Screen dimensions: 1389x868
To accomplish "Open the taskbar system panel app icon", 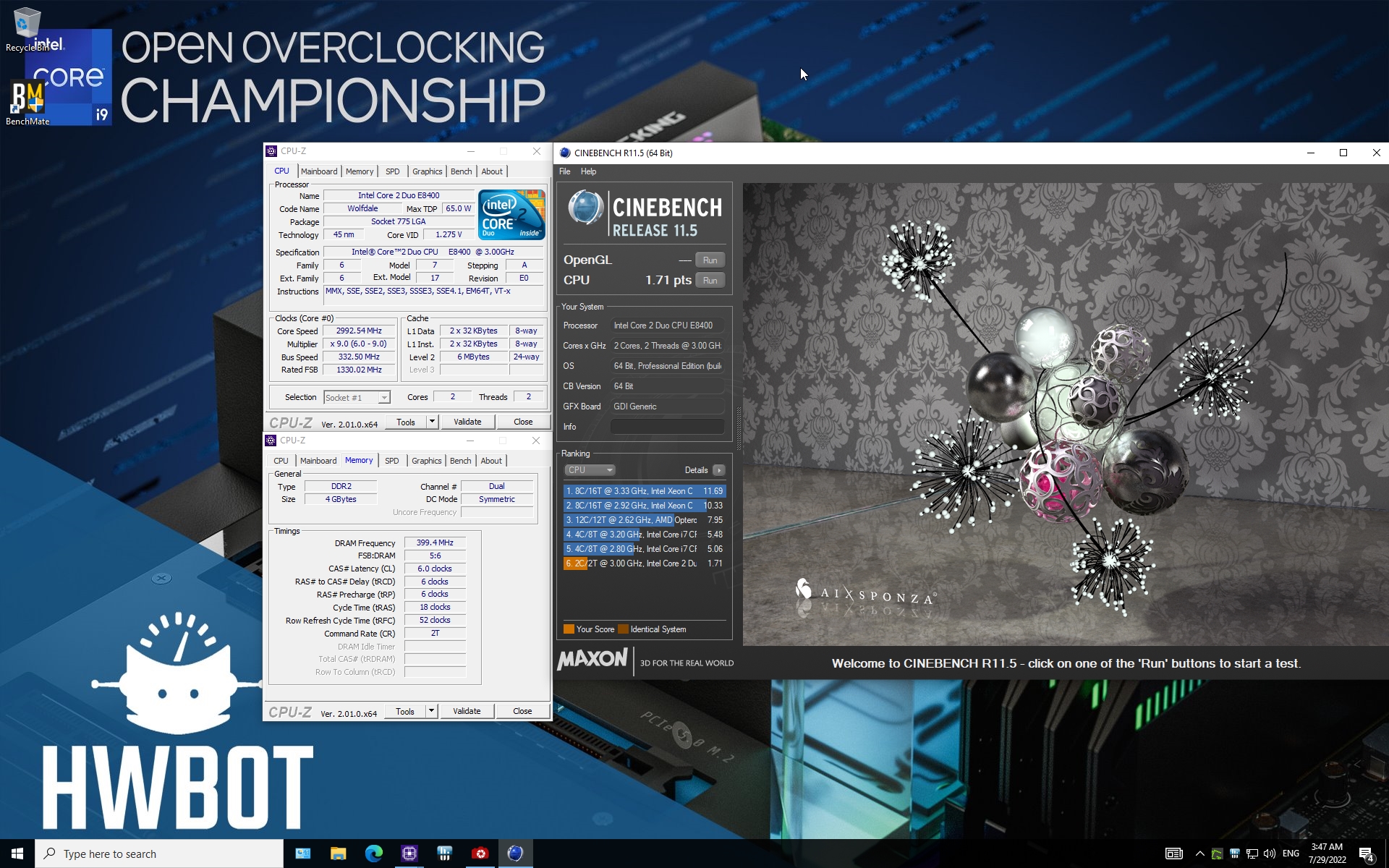I will [303, 854].
